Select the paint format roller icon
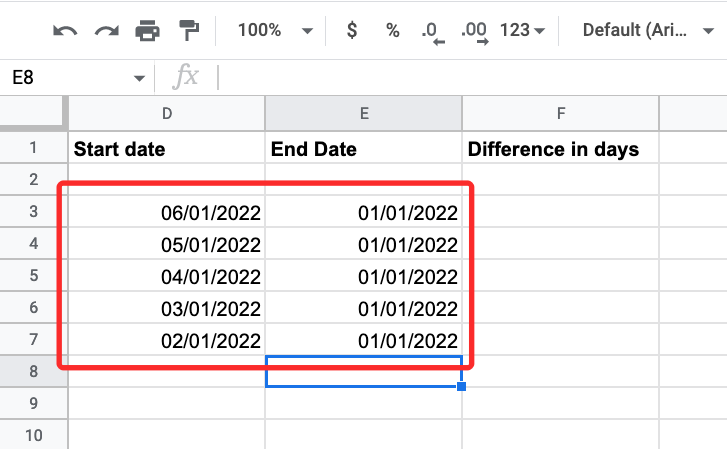 [x=187, y=30]
